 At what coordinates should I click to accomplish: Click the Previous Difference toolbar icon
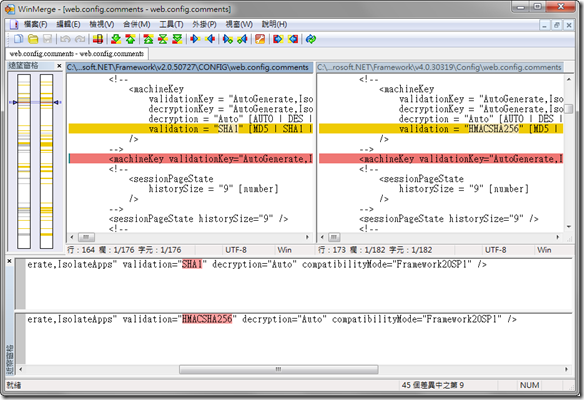click(130, 39)
